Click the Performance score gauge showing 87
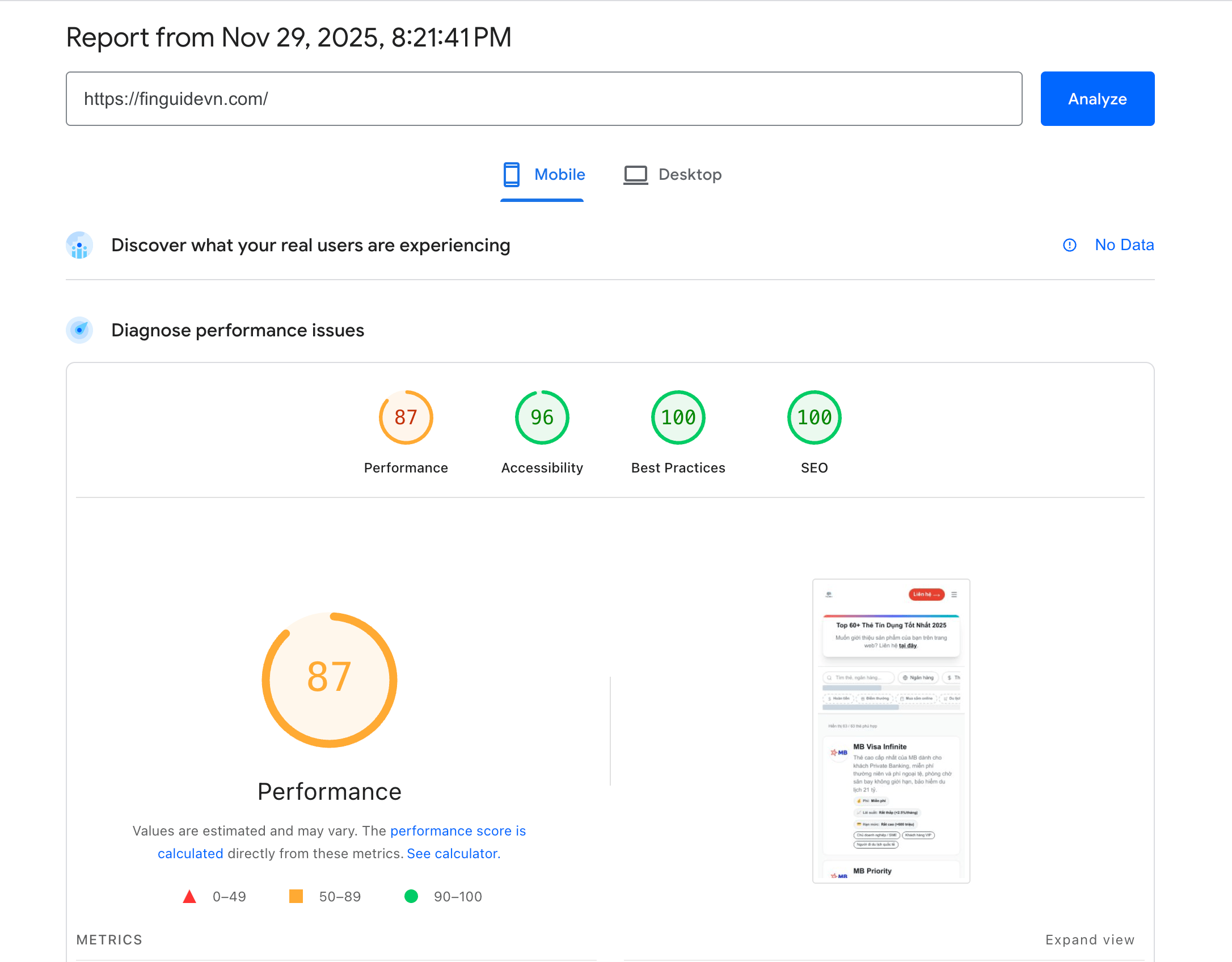The width and height of the screenshot is (1232, 962). 406,417
